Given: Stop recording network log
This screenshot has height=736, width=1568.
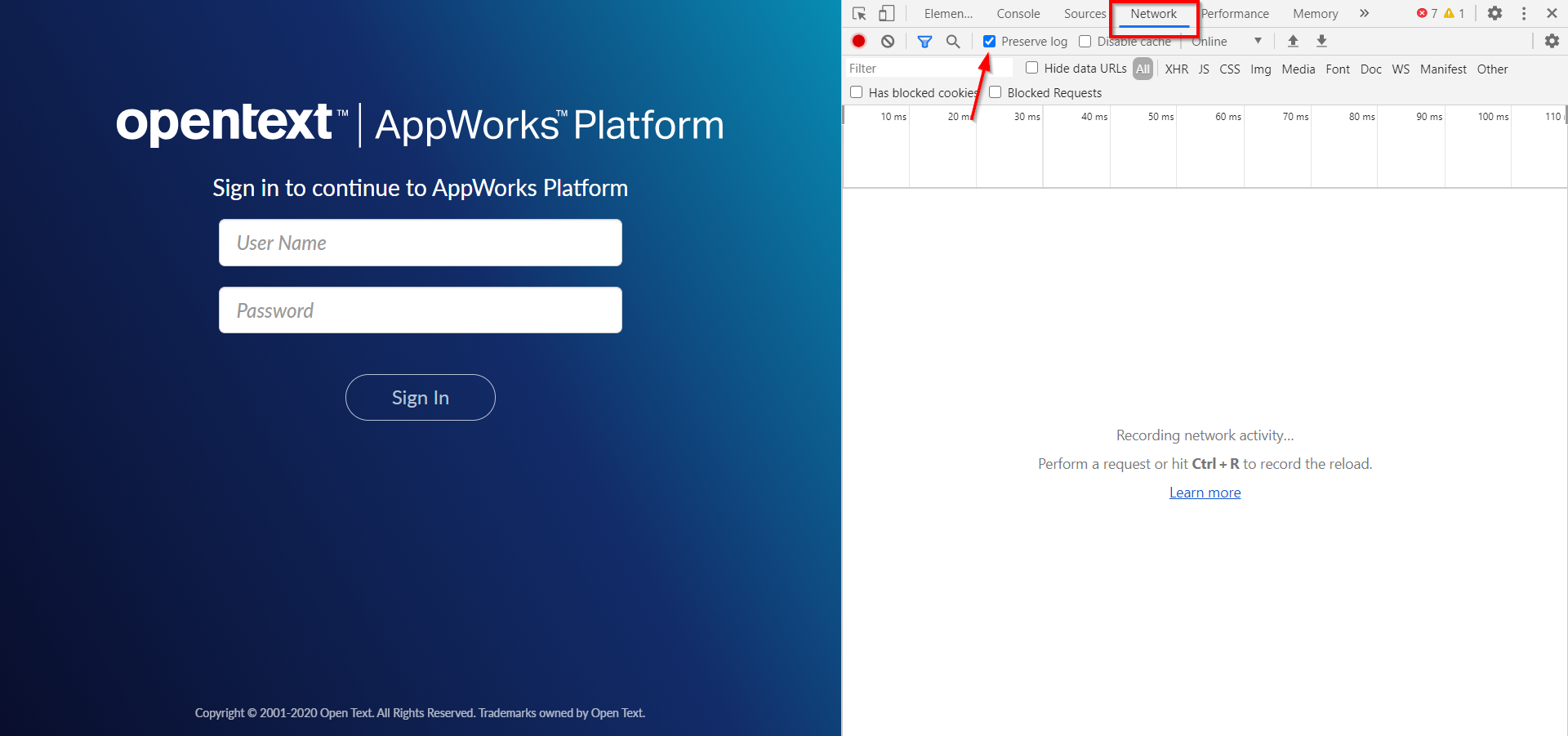Looking at the screenshot, I should pos(858,42).
